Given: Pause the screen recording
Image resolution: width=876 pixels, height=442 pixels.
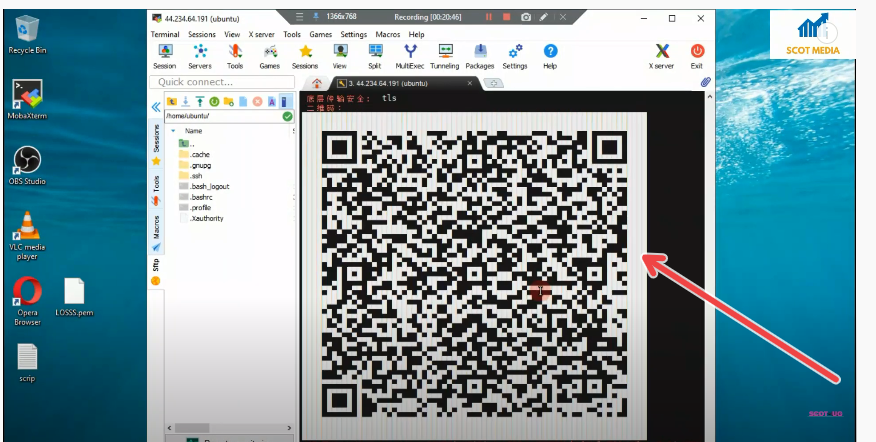Looking at the screenshot, I should click(x=489, y=17).
